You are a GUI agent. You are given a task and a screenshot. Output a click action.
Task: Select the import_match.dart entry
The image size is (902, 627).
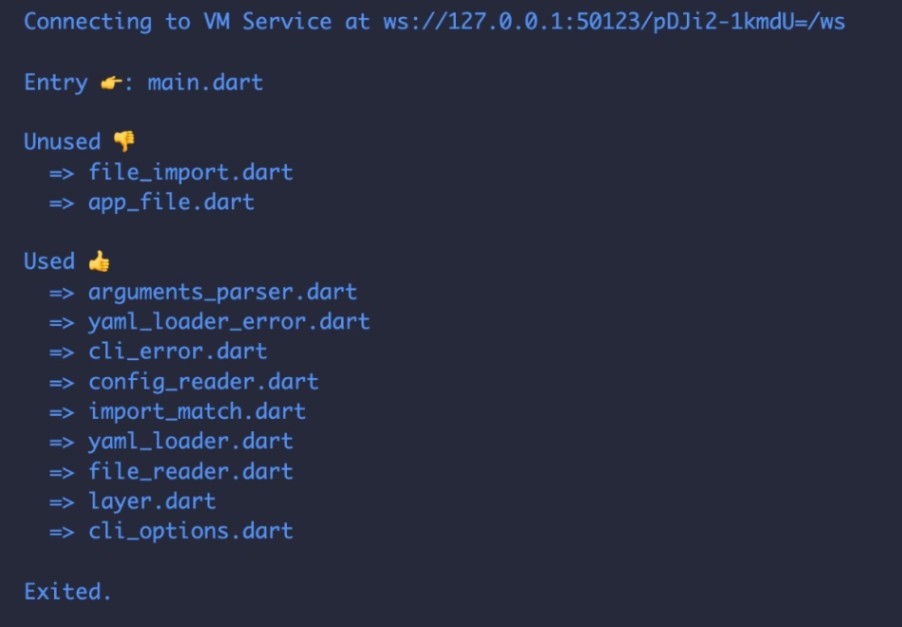tap(197, 411)
